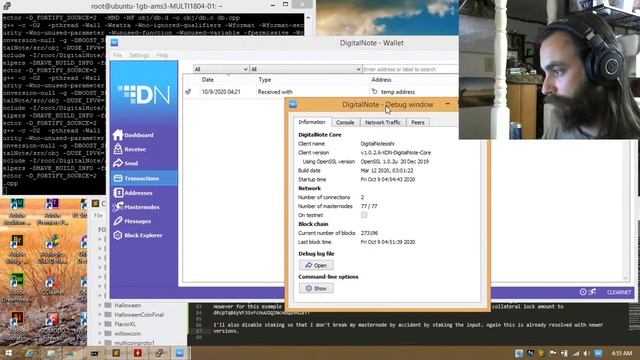Switch to the Peers tab

click(418, 122)
